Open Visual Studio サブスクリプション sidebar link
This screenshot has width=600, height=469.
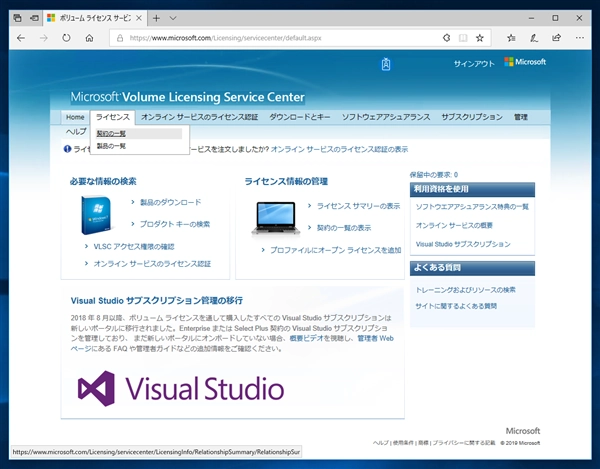[463, 244]
